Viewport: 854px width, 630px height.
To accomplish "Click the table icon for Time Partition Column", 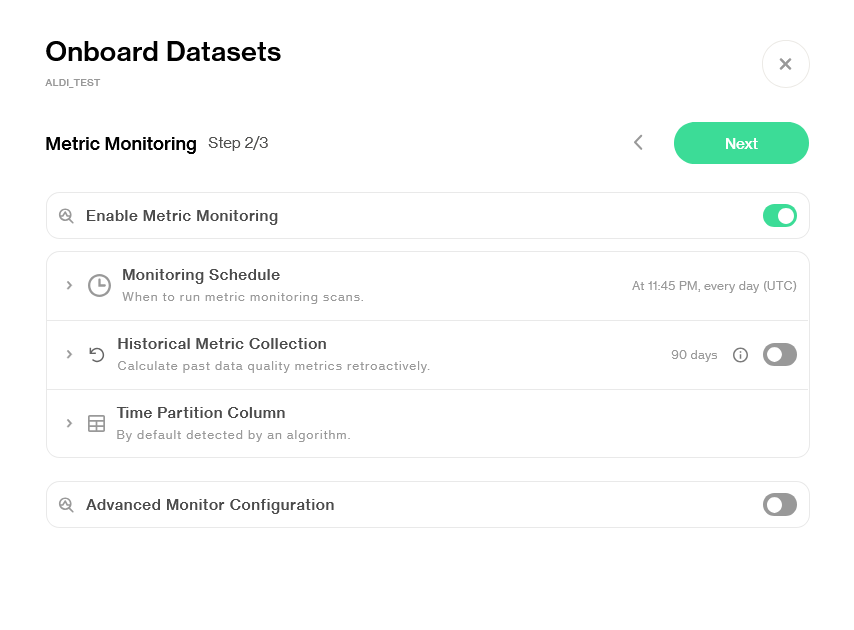I will pyautogui.click(x=96, y=423).
